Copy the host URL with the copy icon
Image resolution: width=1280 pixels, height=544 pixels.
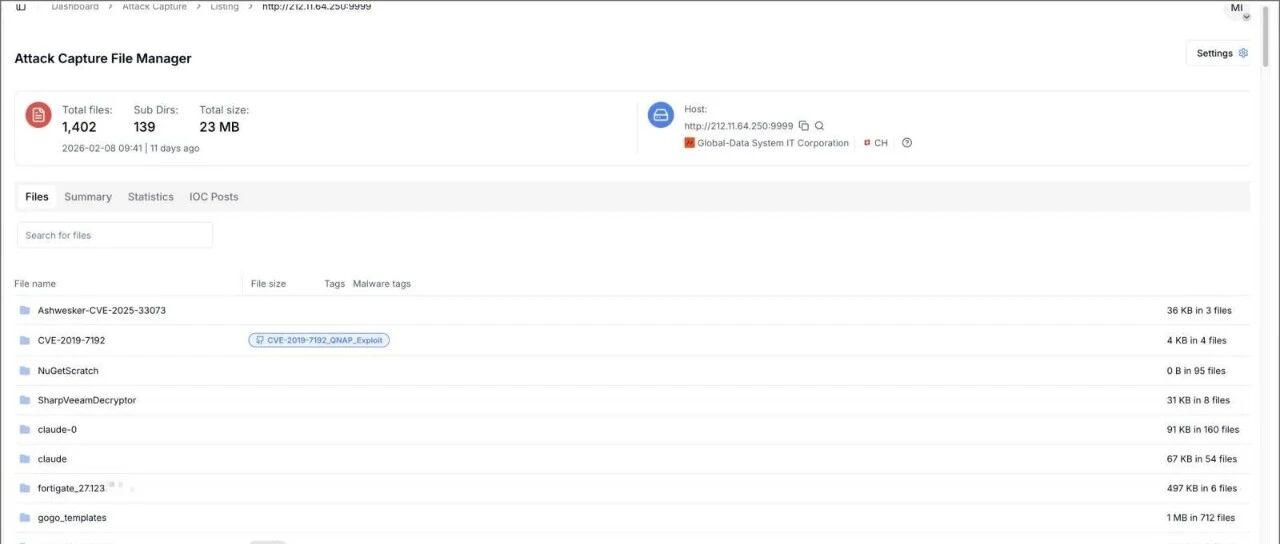pyautogui.click(x=804, y=126)
